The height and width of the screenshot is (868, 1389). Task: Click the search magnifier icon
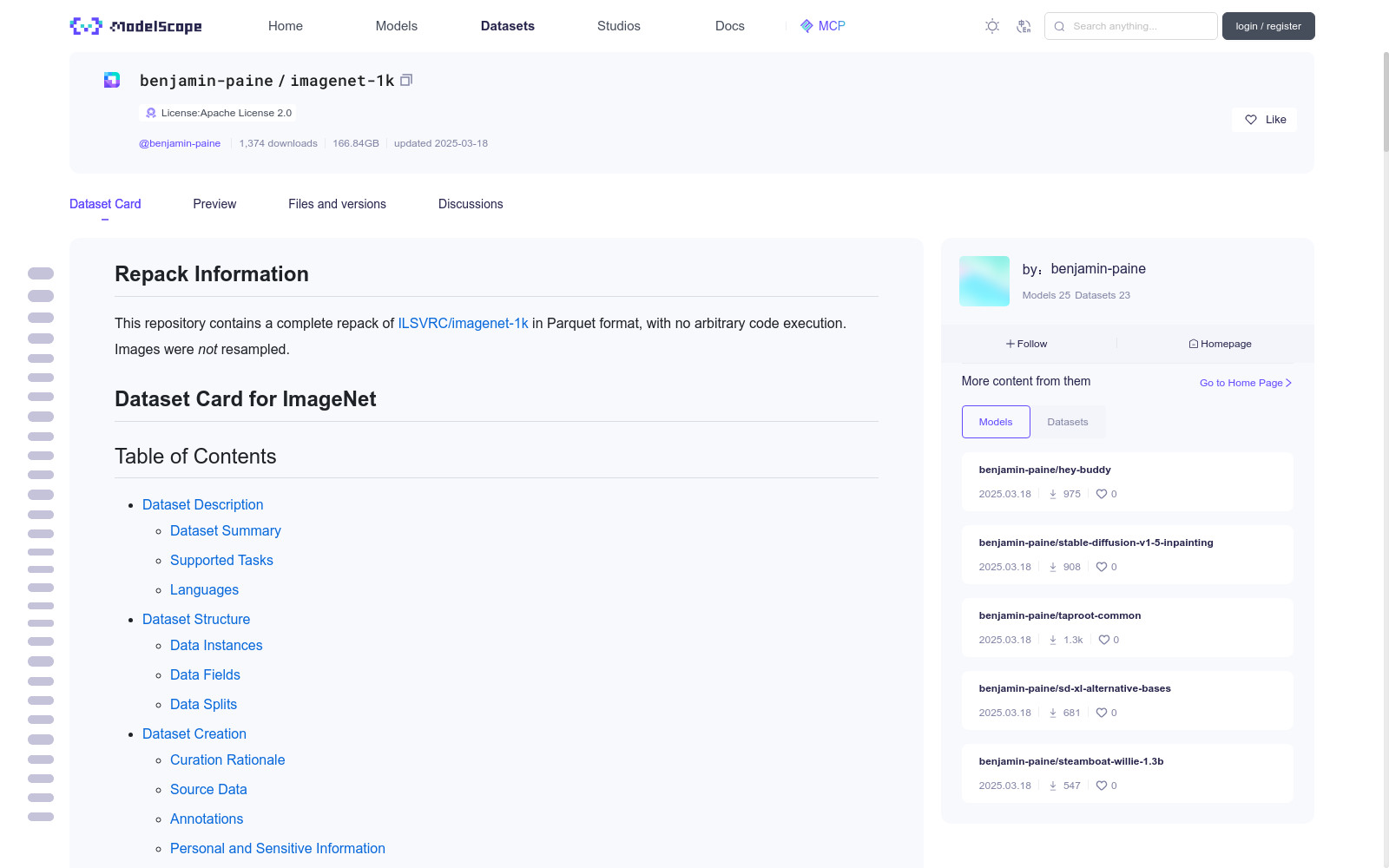tap(1059, 26)
